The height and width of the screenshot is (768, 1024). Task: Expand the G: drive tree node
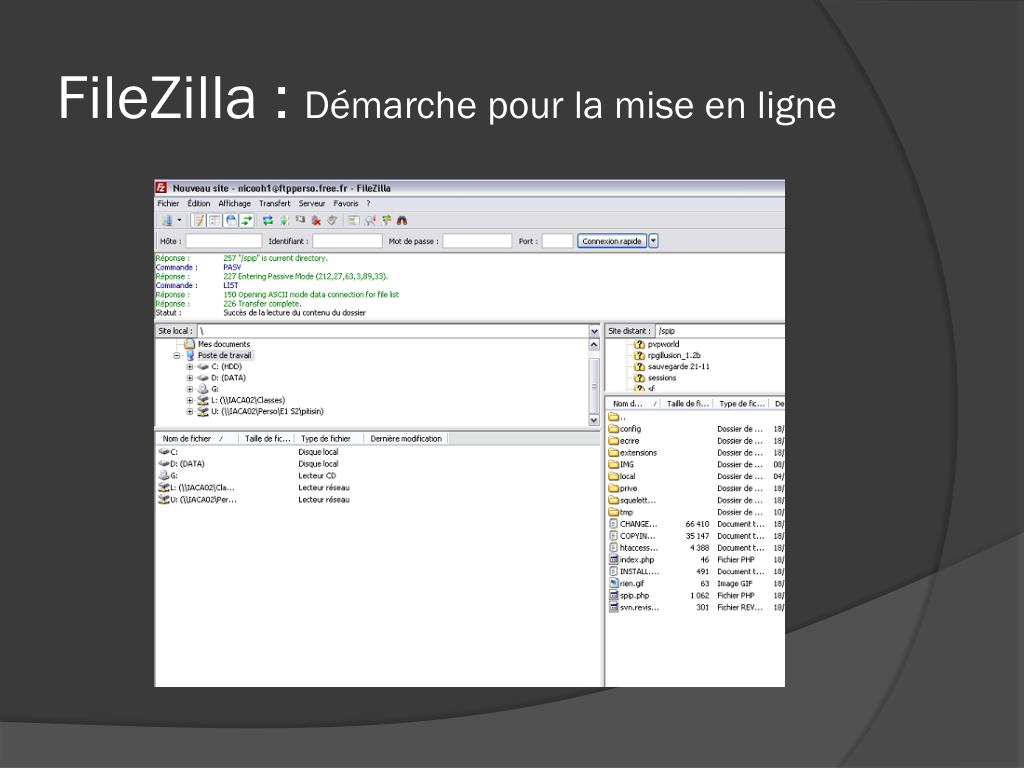coord(190,389)
